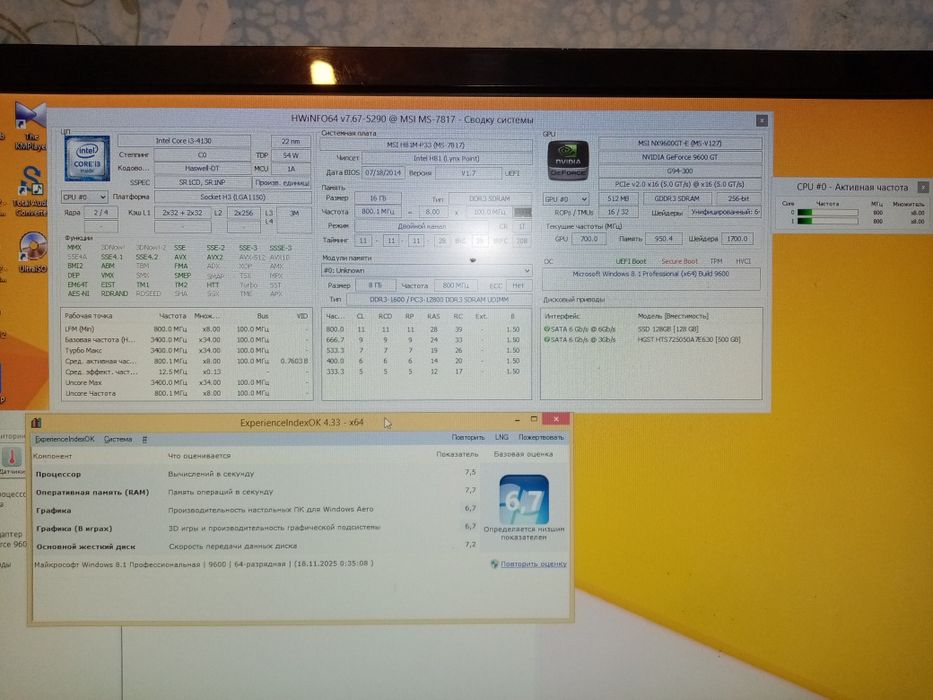Open the ExperienceIndexOK menu
Viewport: 933px width, 700px height.
tap(64, 439)
